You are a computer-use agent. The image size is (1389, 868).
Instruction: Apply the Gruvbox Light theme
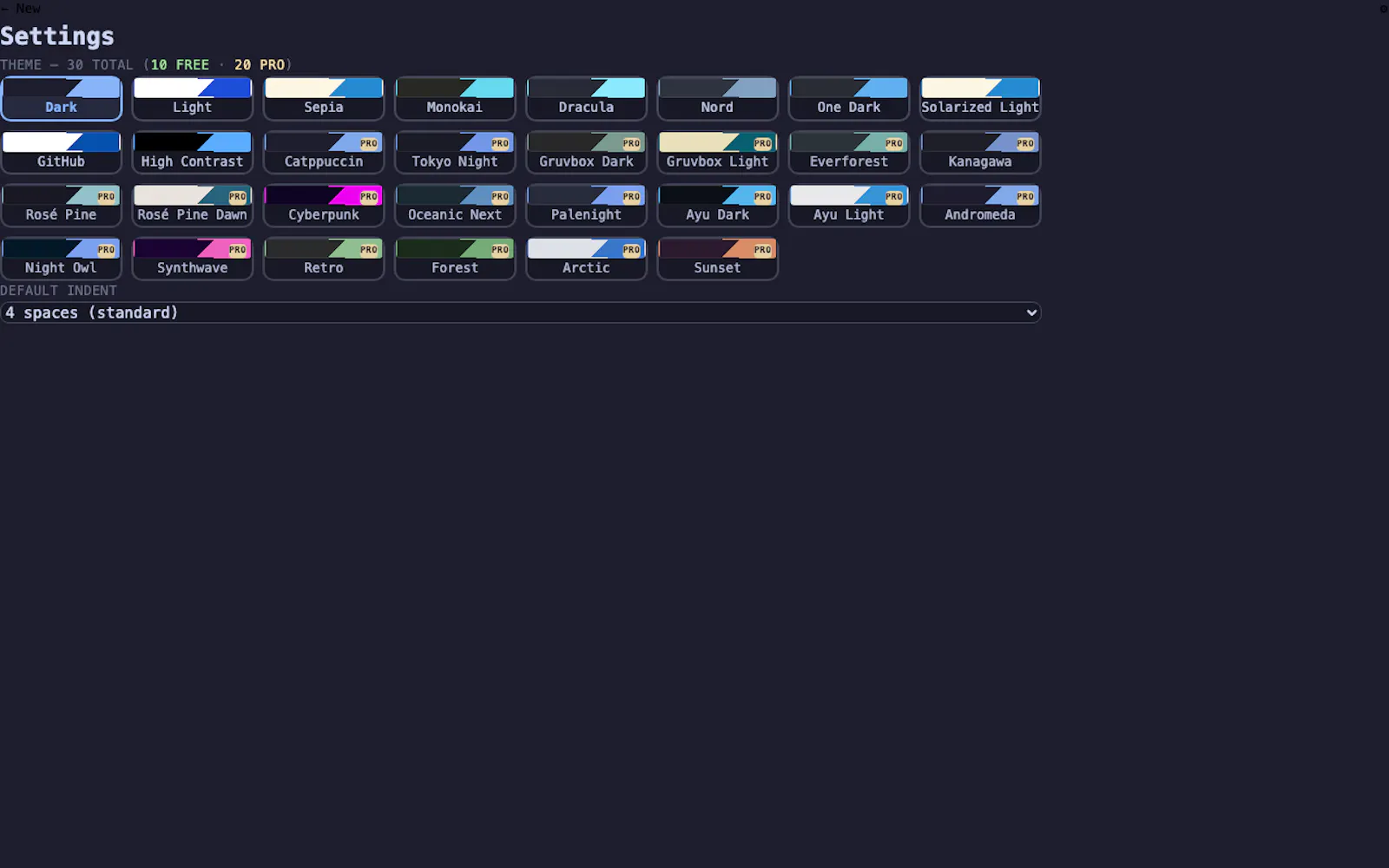[718, 152]
